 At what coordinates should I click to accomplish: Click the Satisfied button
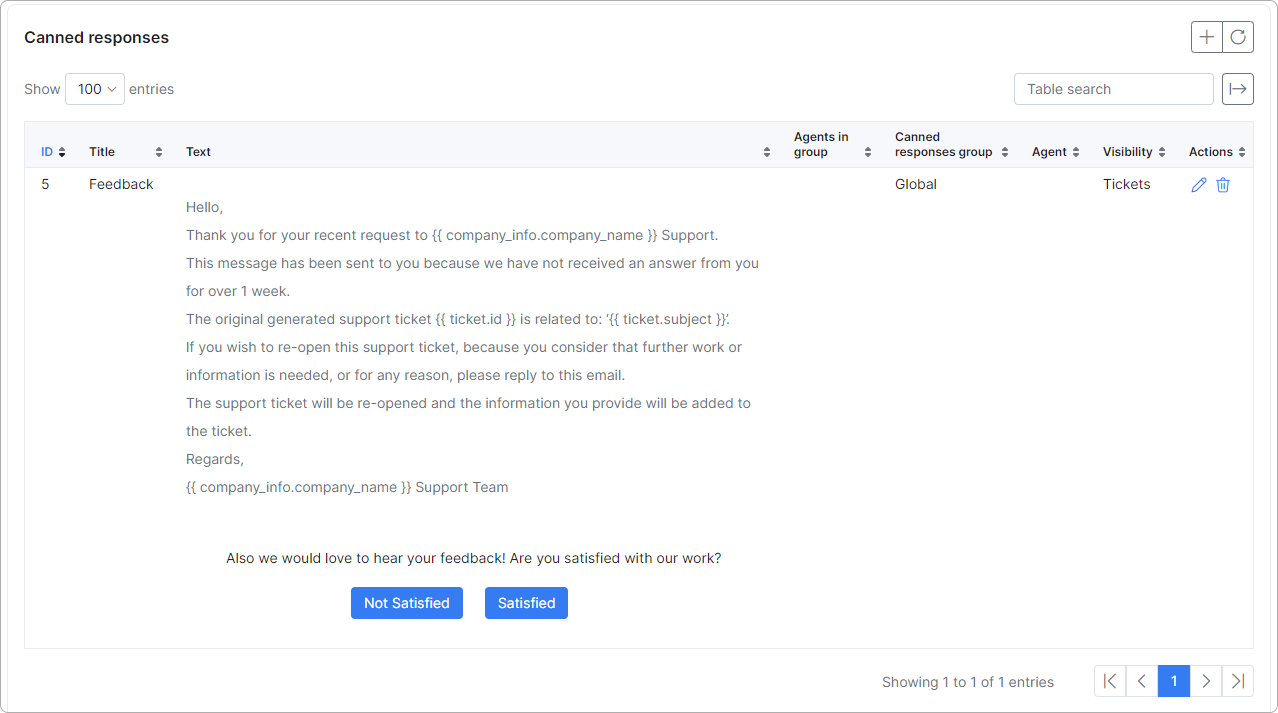click(526, 603)
